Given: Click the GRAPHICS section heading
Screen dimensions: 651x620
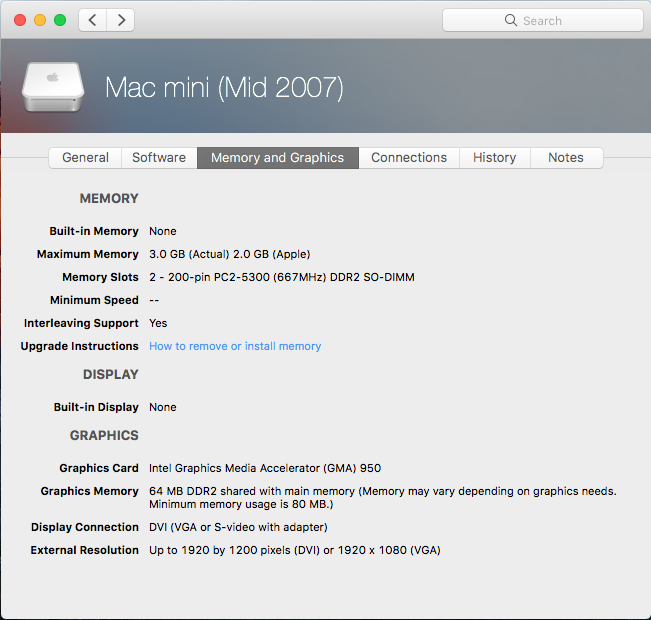Looking at the screenshot, I should (x=104, y=435).
